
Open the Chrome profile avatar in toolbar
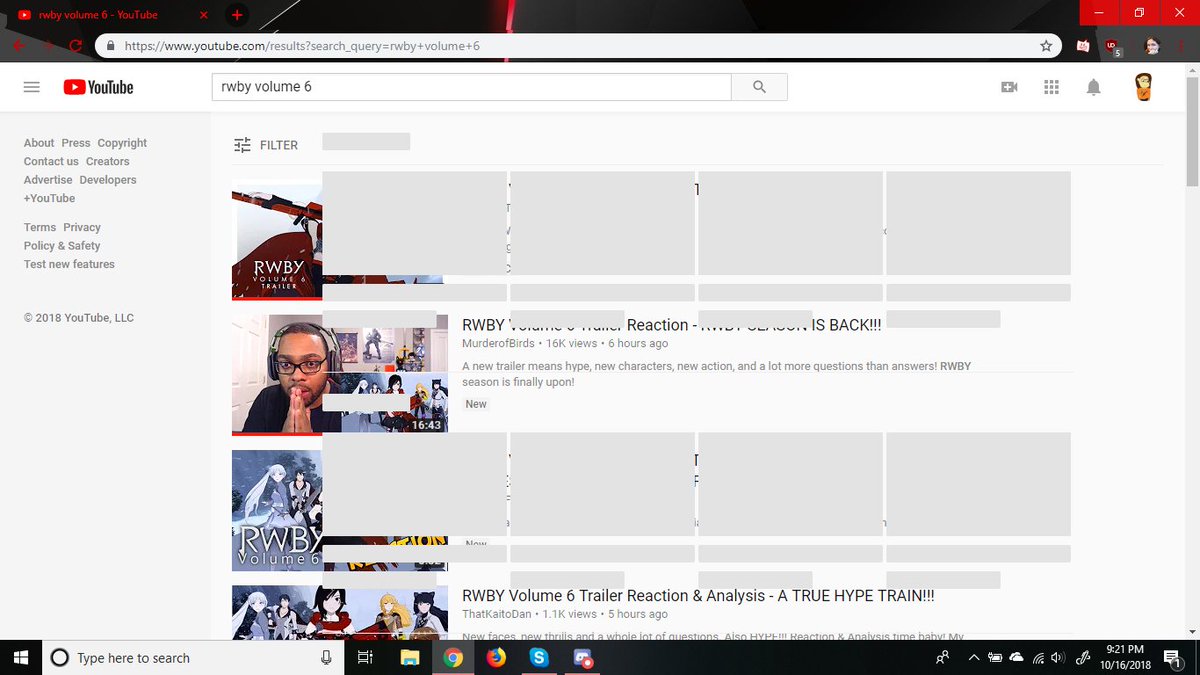[x=1152, y=46]
